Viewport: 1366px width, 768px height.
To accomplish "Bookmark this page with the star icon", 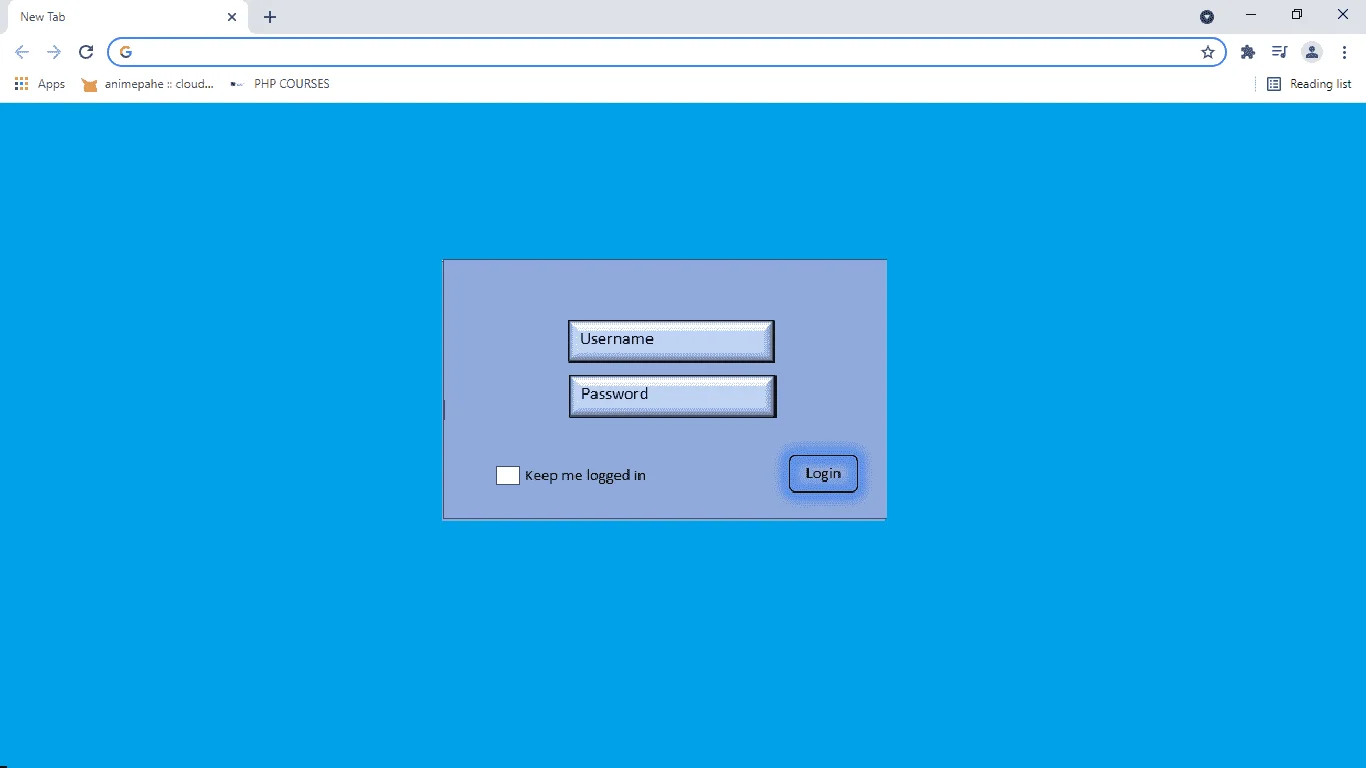I will (1208, 52).
